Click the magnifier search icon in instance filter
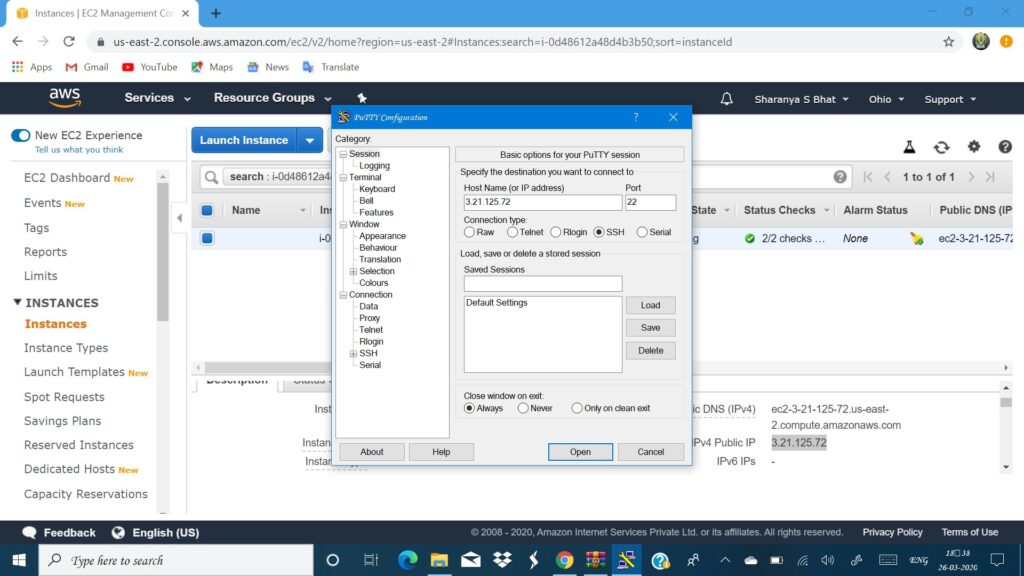This screenshot has width=1024, height=576. pyautogui.click(x=211, y=177)
